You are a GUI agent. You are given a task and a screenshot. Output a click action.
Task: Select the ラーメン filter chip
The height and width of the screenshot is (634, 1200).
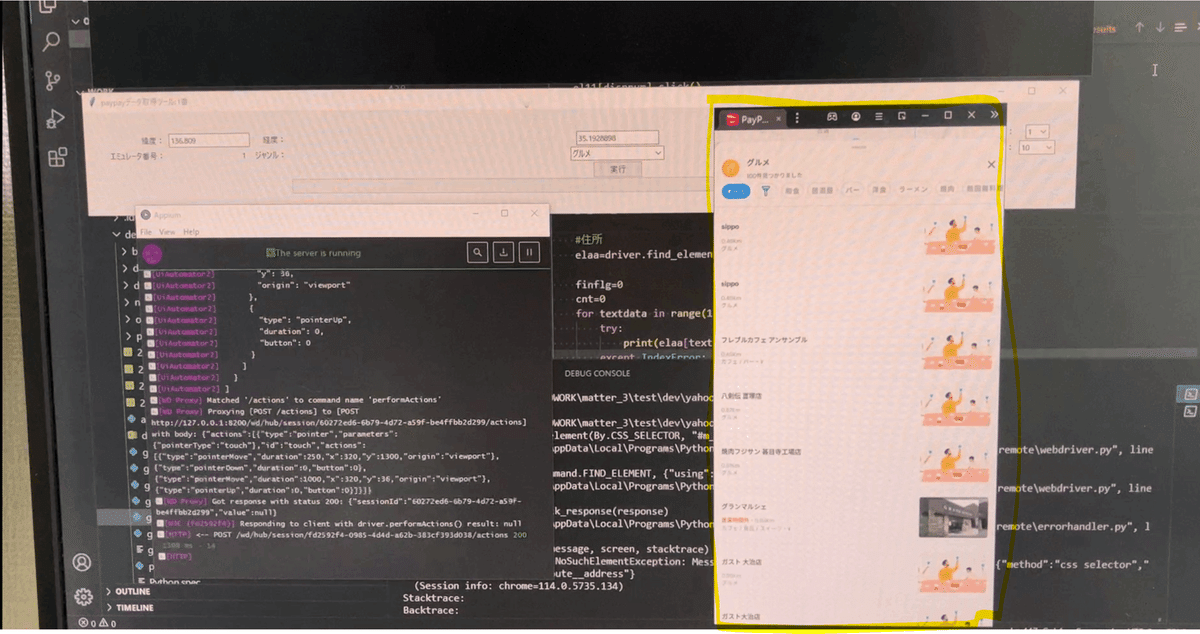click(x=913, y=189)
